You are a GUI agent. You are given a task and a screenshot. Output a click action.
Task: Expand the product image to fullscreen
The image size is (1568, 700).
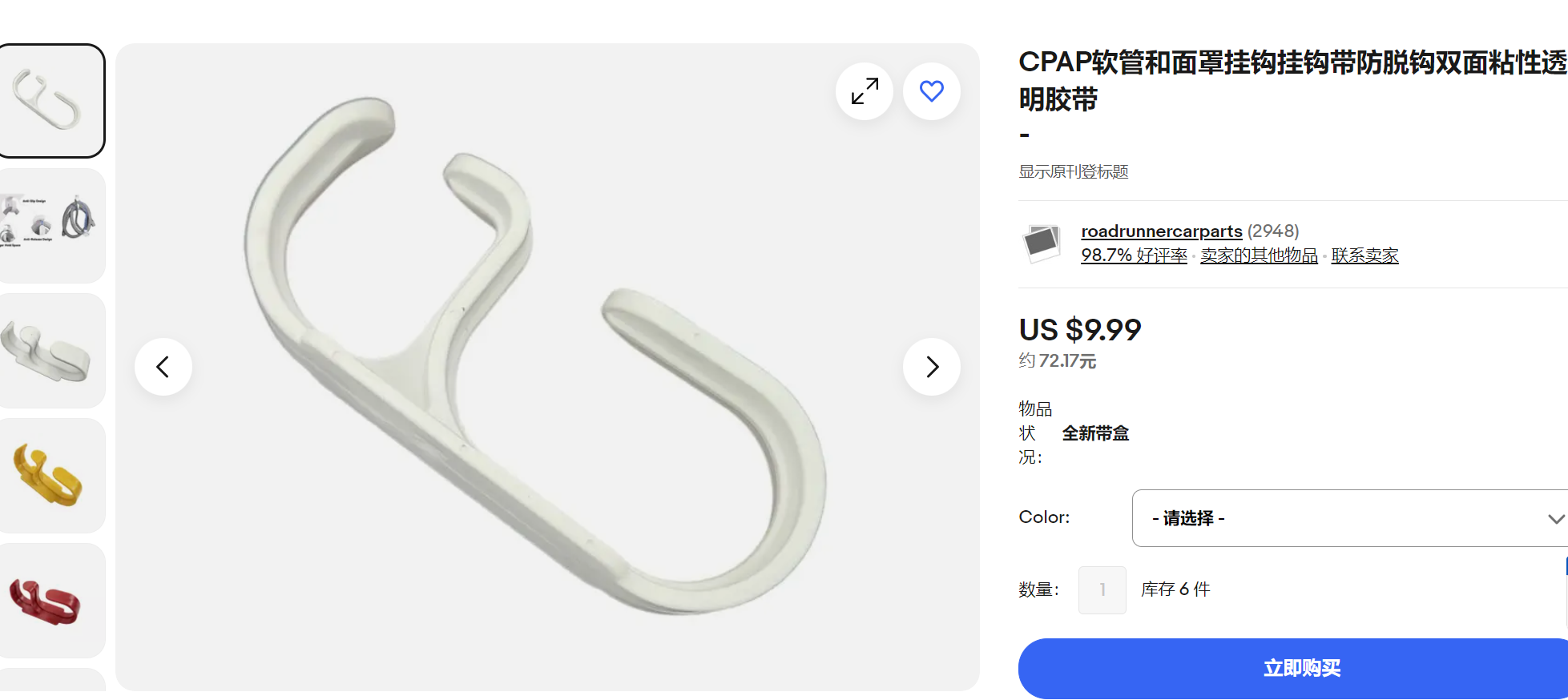tap(865, 91)
